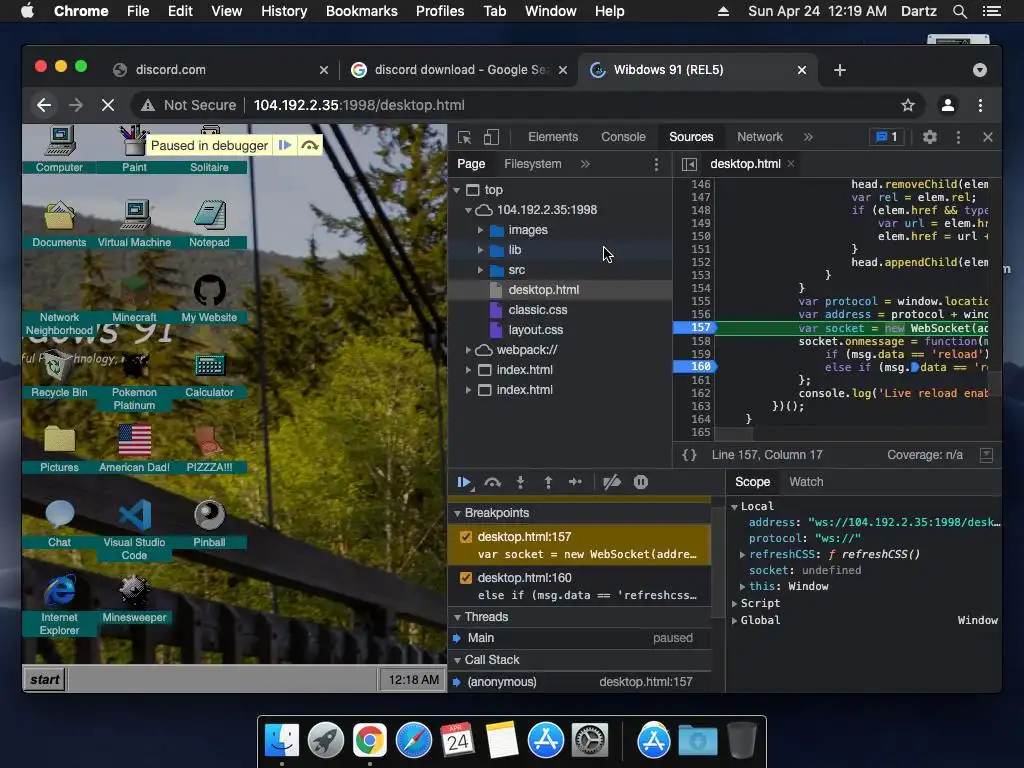Uncheck the desktop.html:160 breakpoint

(466, 578)
